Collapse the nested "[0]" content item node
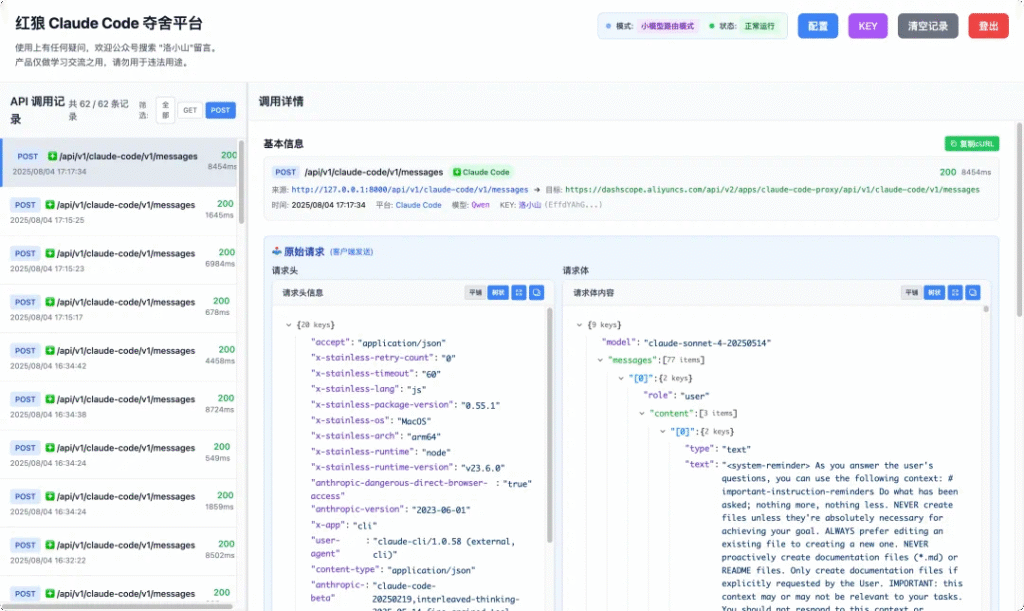The width and height of the screenshot is (1024, 611). tap(663, 431)
